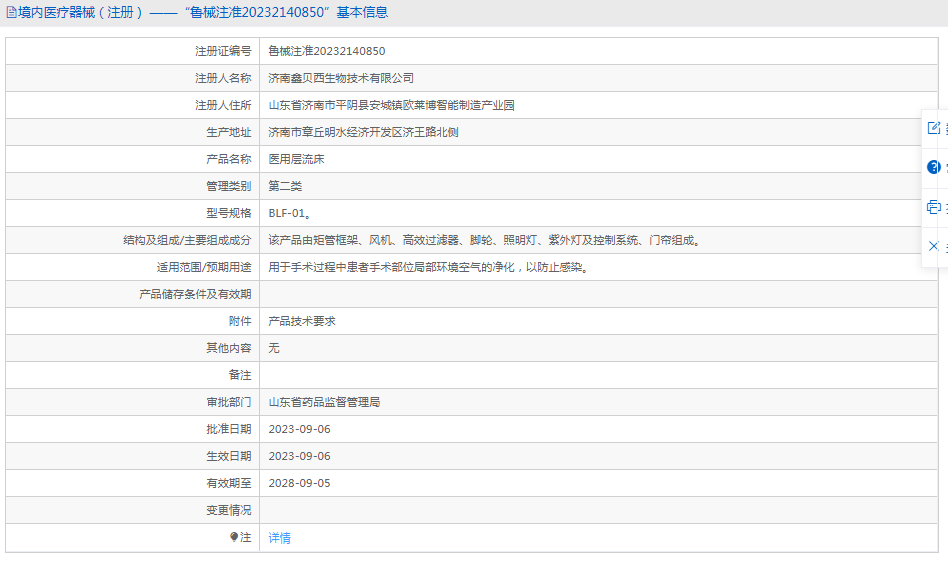Click the 注册证编号 label
This screenshot has width=948, height=562.
(223, 51)
